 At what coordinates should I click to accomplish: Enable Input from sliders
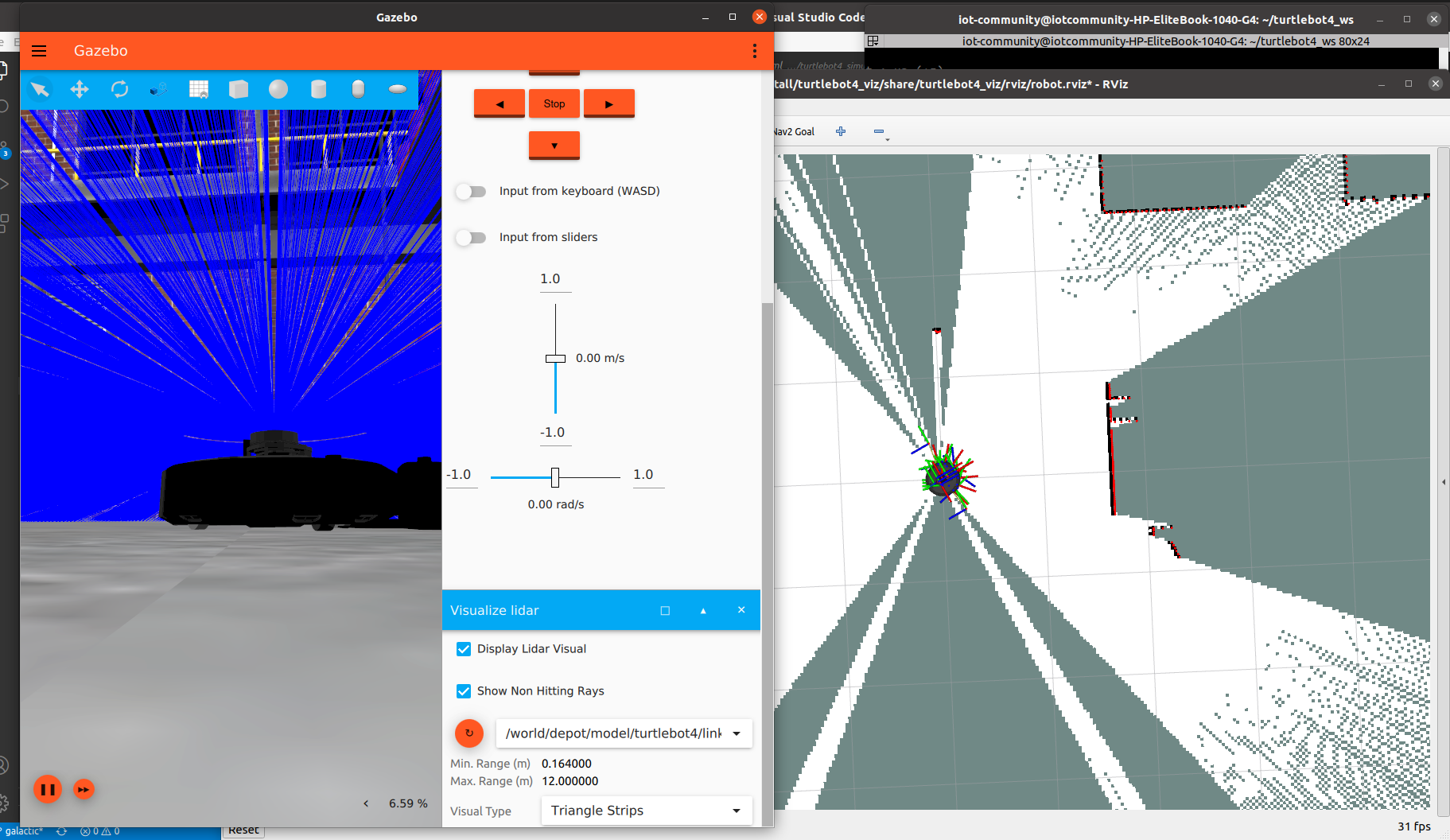(471, 237)
